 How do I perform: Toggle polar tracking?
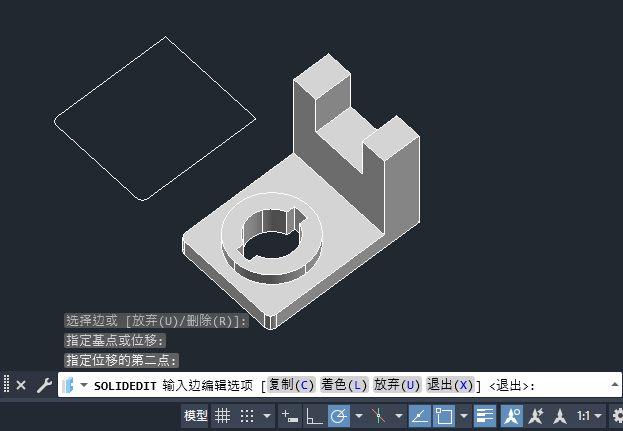(339, 416)
